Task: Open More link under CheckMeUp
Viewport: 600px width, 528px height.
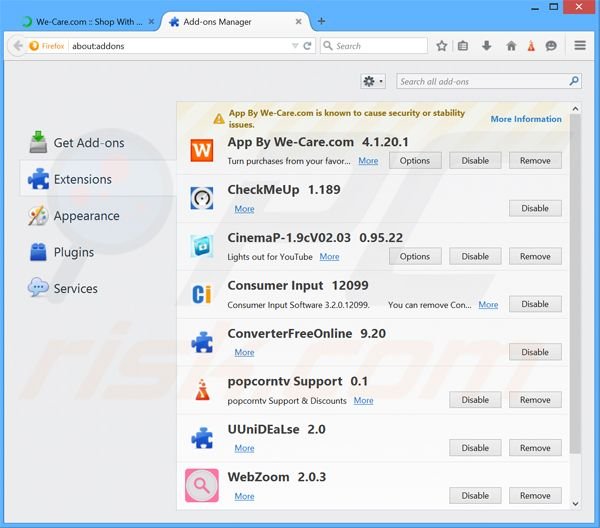Action: pyautogui.click(x=244, y=209)
